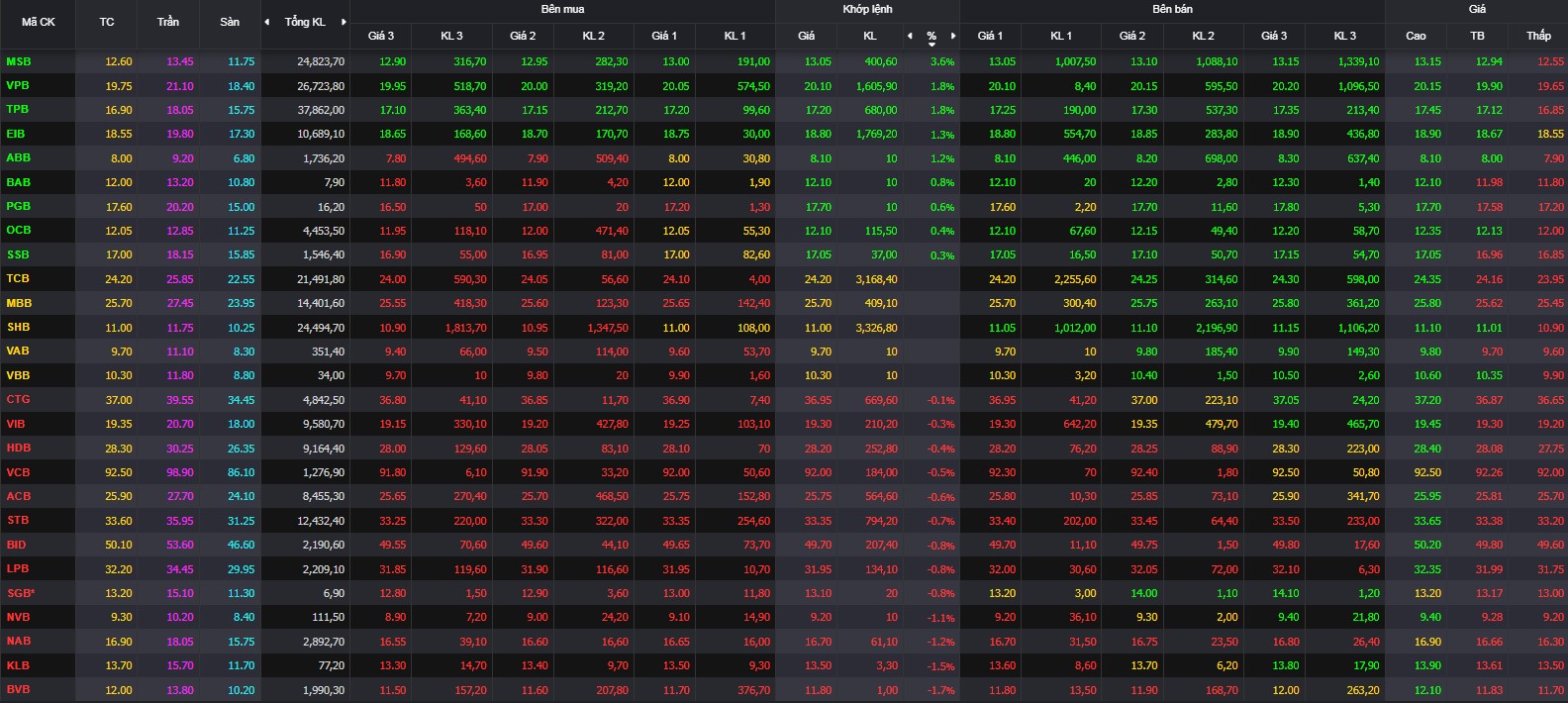Select the Bên mua group header
Viewport: 1568px width, 703px height.
(x=562, y=9)
